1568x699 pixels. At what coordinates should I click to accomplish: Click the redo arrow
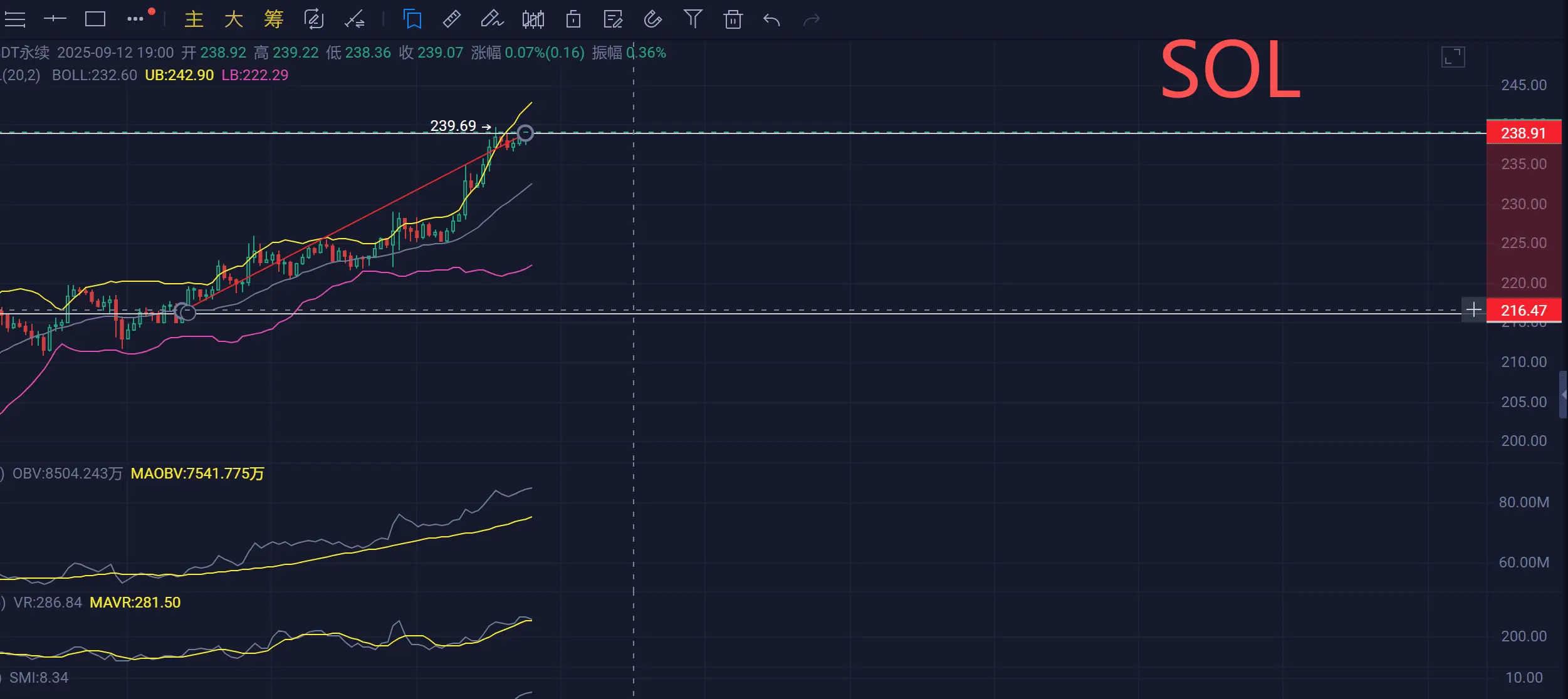coord(812,21)
